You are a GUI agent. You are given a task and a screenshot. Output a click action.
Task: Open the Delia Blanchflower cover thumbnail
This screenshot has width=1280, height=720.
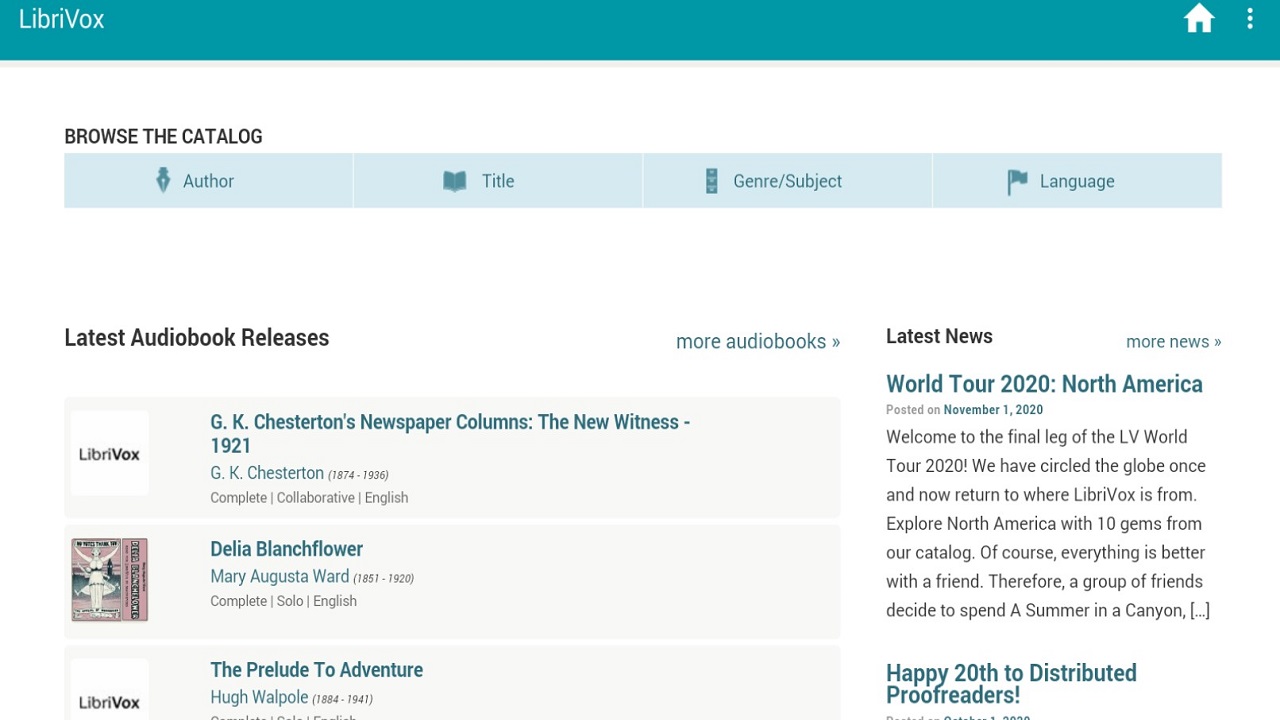pos(110,580)
